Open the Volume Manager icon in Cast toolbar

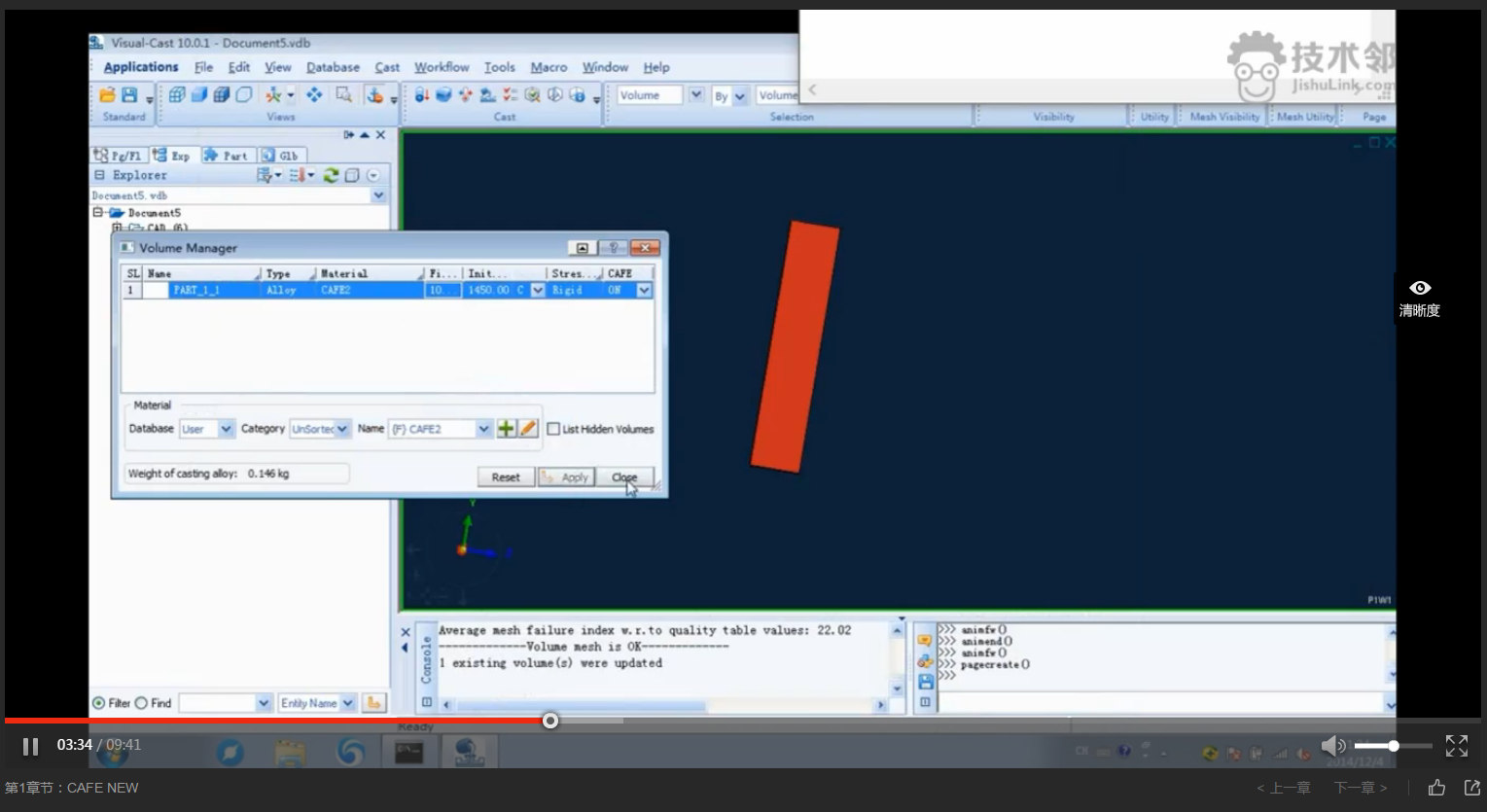pos(443,95)
